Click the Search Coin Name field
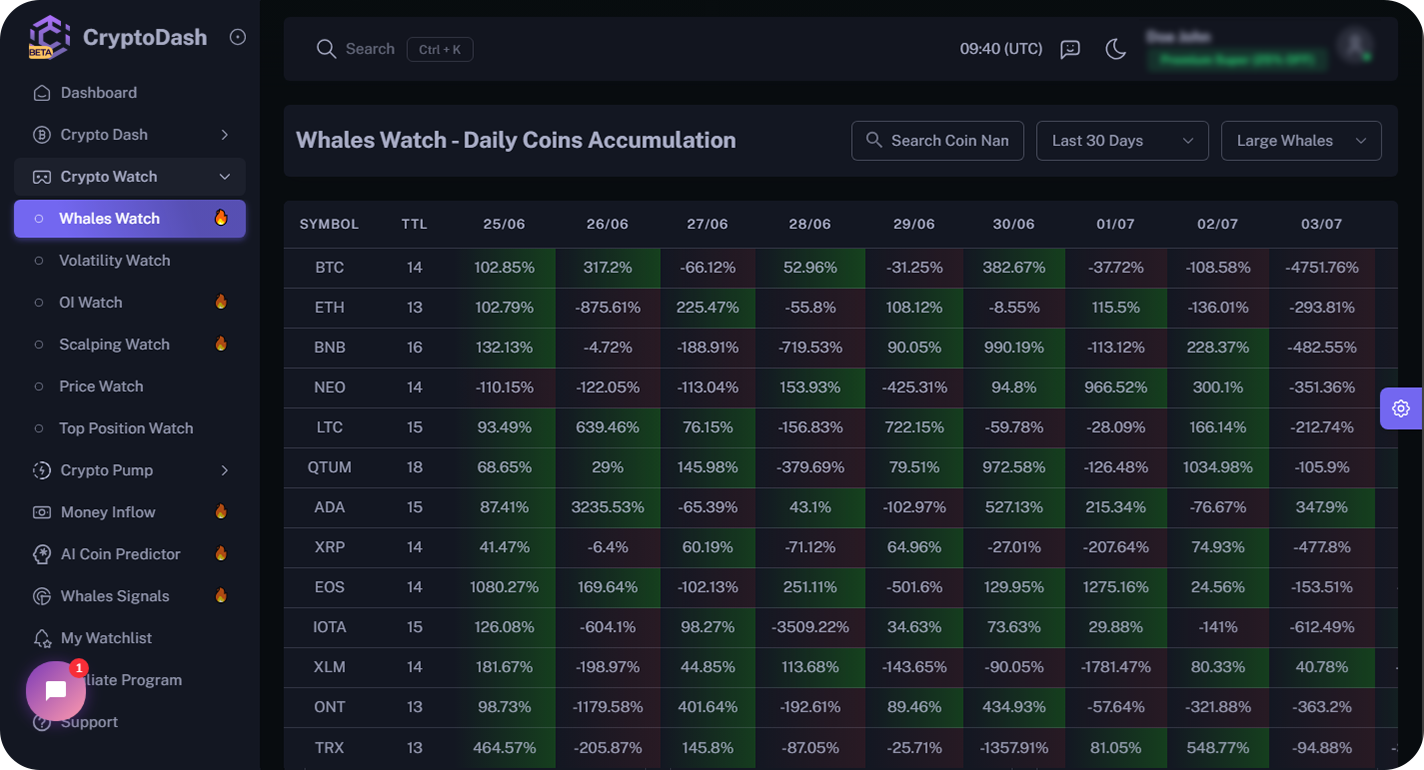Image resolution: width=1424 pixels, height=770 pixels. 938,141
